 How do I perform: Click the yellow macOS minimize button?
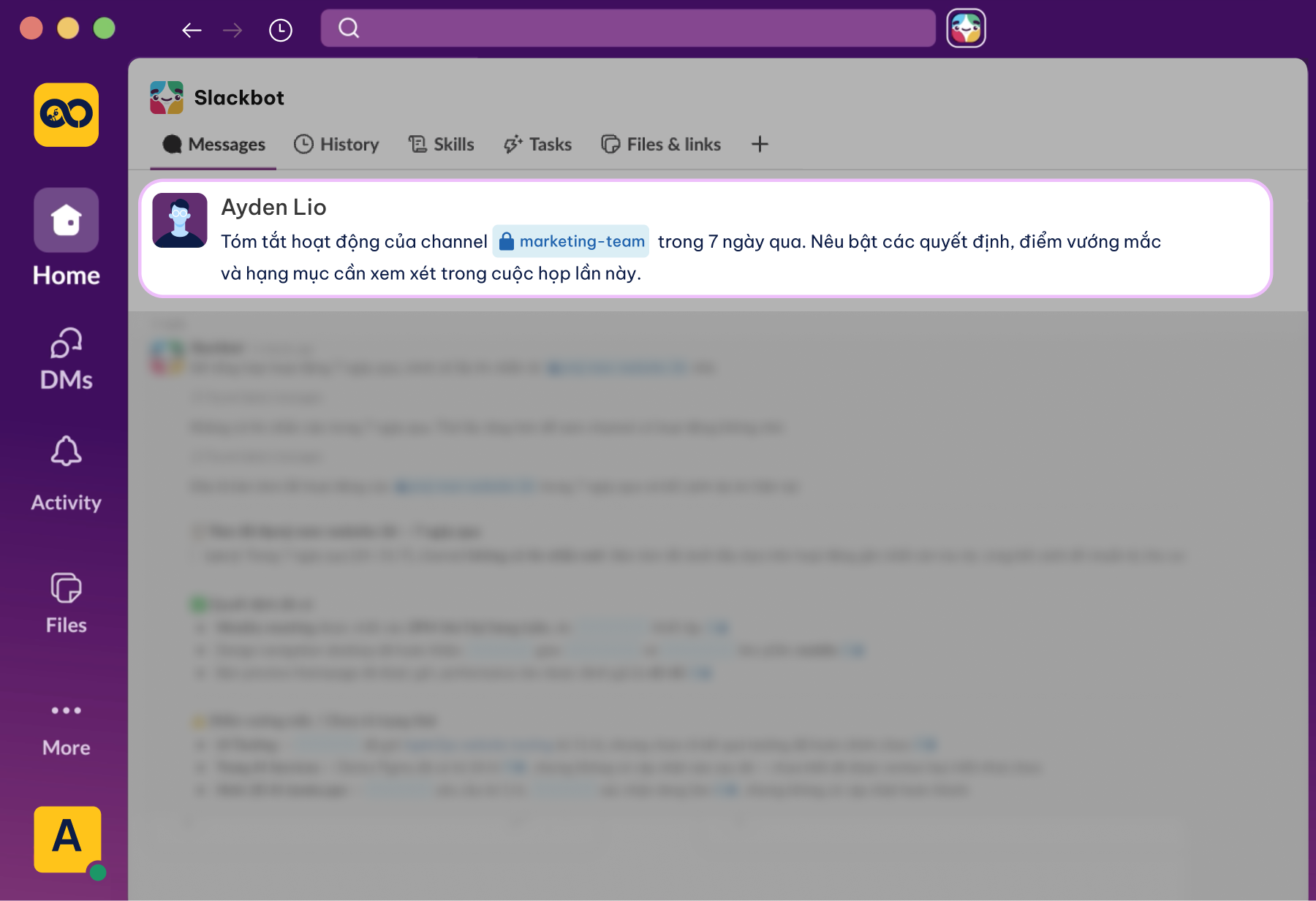[68, 28]
